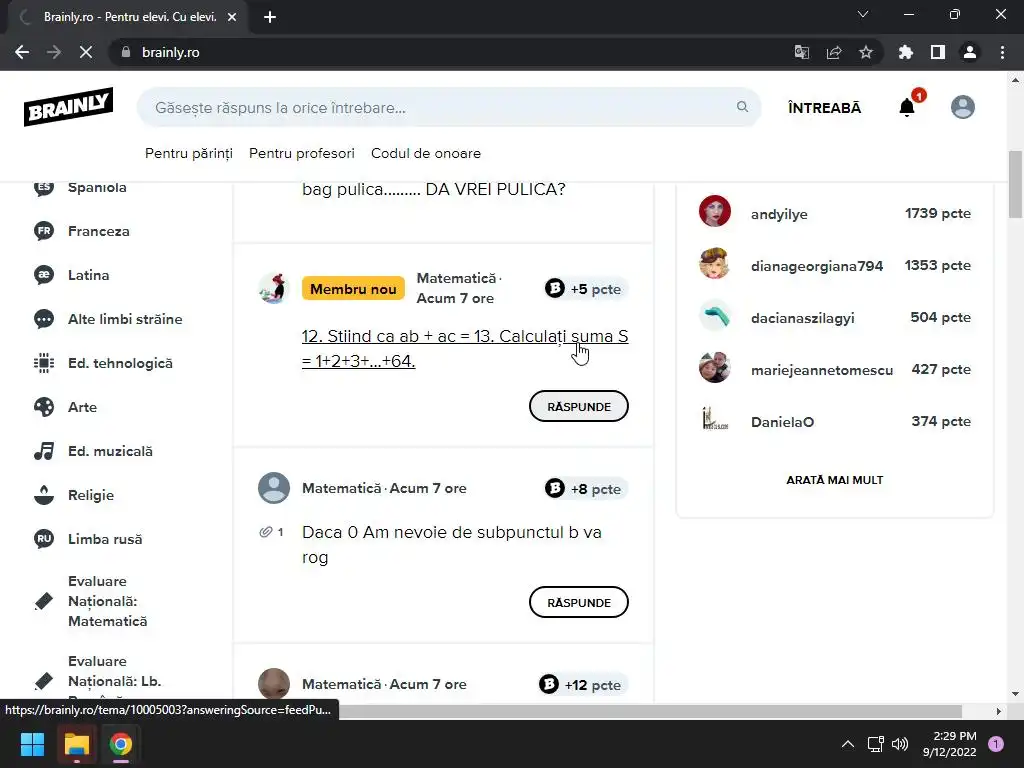Click RĂSPUNDE on the ab + ac question
The image size is (1024, 768).
pyautogui.click(x=579, y=406)
